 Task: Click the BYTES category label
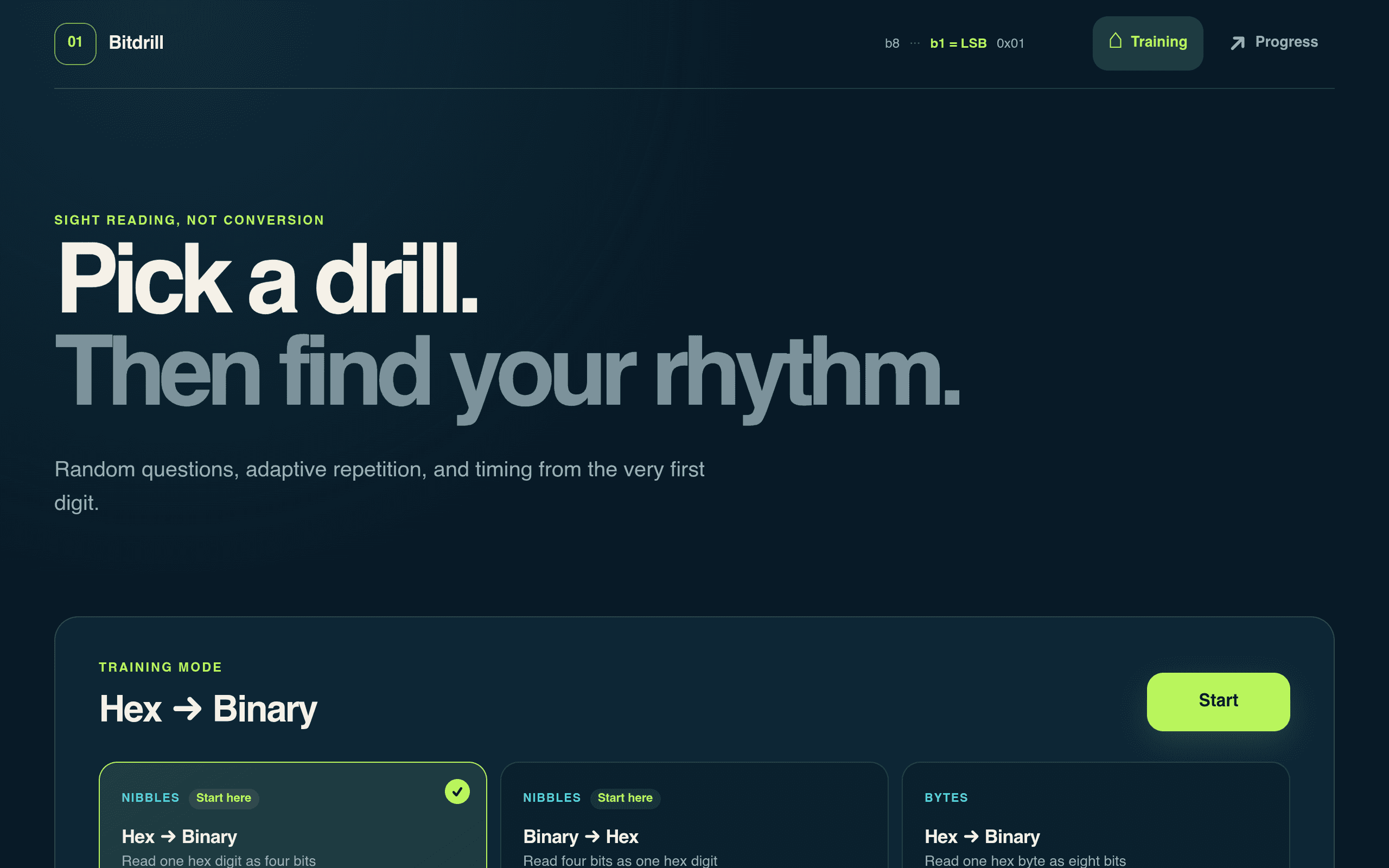pyautogui.click(x=946, y=798)
